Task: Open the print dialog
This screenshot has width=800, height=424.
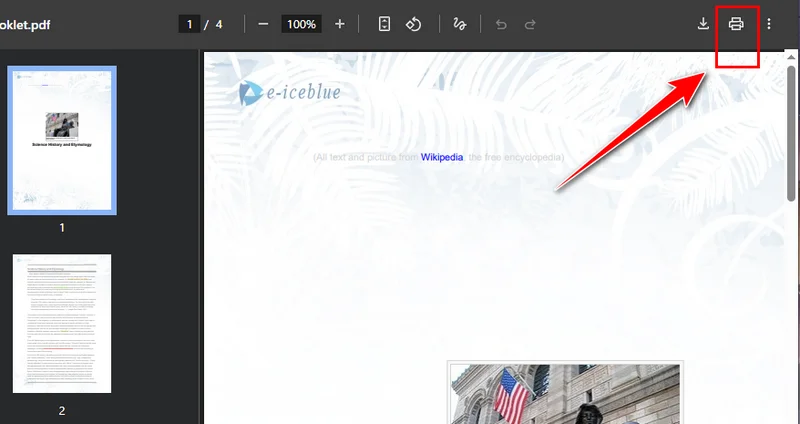Action: 736,23
